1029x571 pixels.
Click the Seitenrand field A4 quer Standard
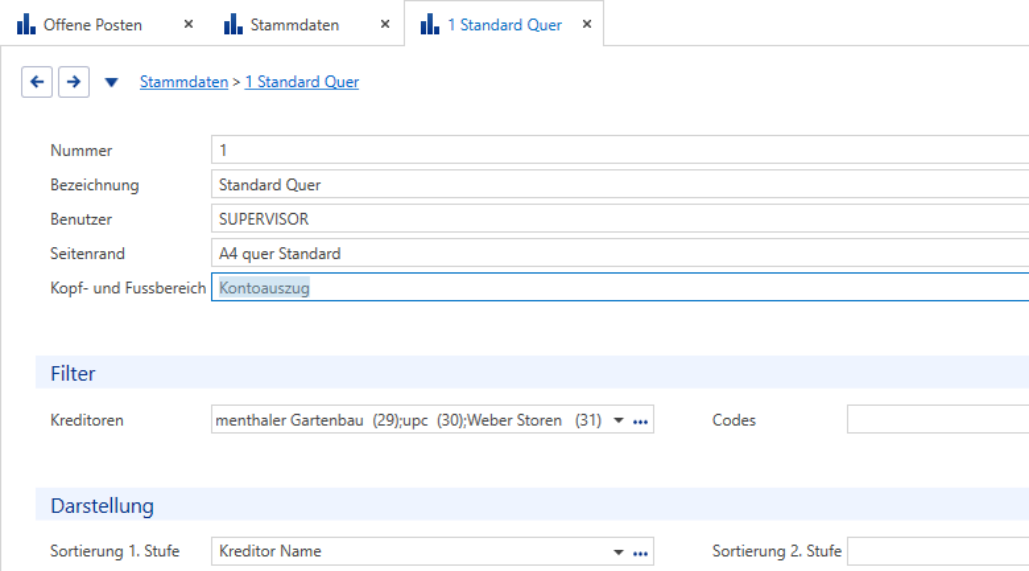(x=620, y=253)
